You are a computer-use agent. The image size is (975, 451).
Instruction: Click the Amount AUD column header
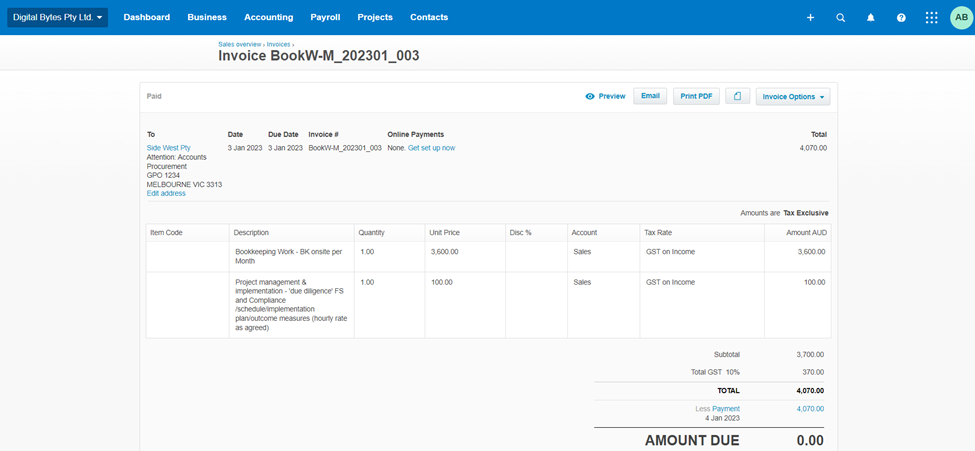click(798, 233)
